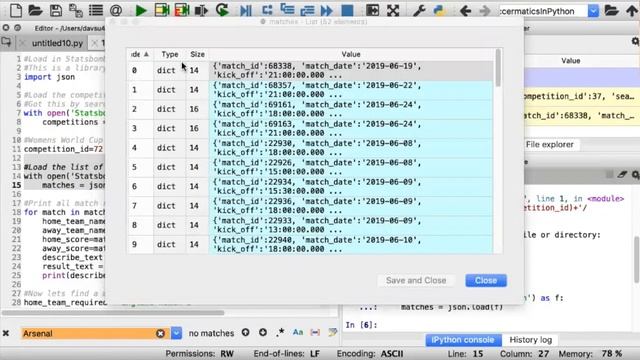Click Value column header in dialog
The height and width of the screenshot is (360, 640).
point(351,54)
